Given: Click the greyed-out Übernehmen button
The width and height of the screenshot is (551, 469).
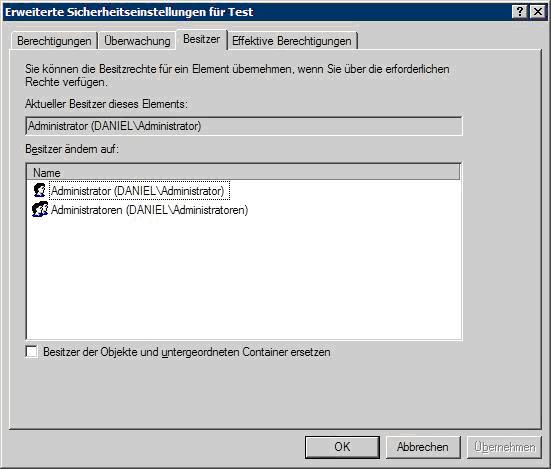Looking at the screenshot, I should point(504,447).
